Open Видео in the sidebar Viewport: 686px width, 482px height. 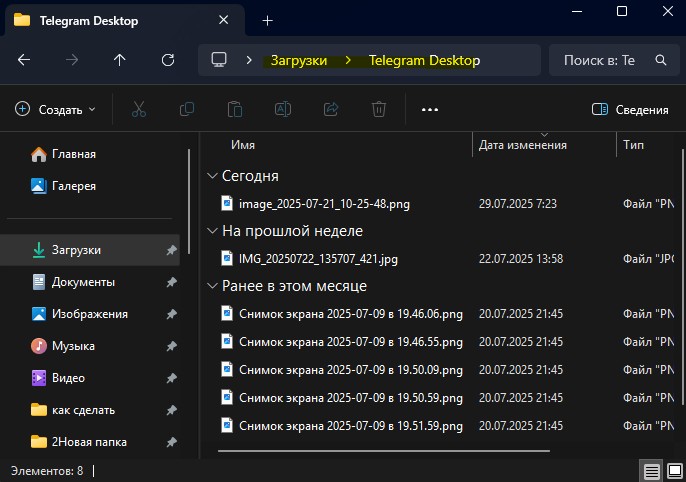click(x=90, y=378)
